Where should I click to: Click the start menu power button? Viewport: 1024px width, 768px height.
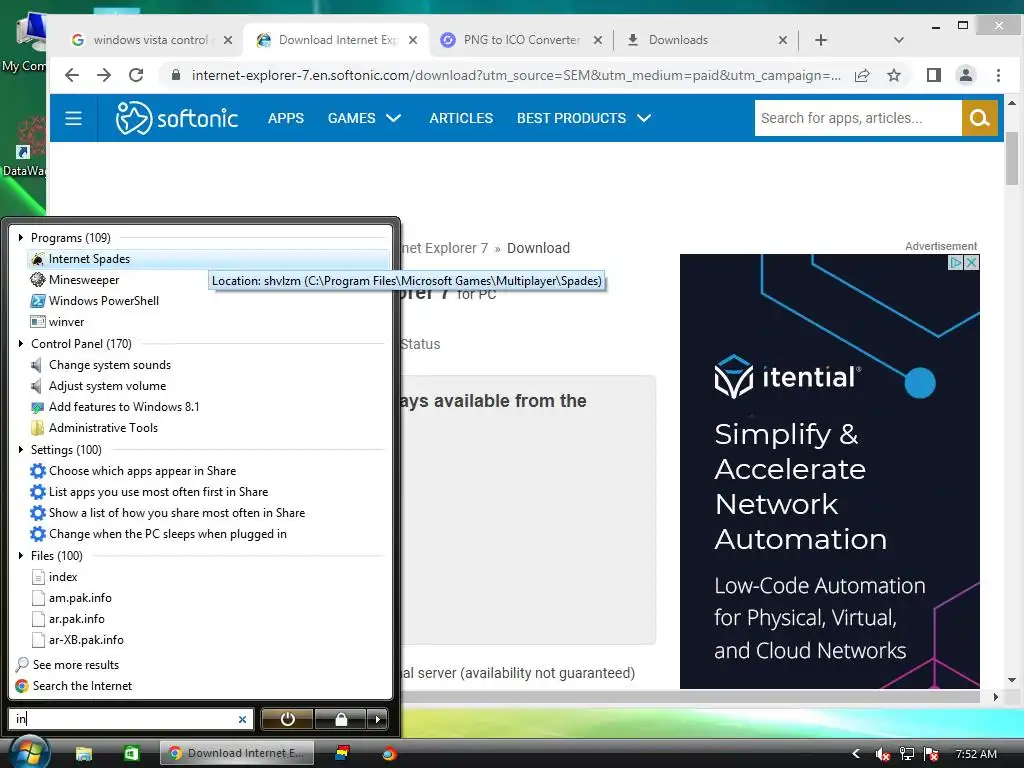click(x=287, y=719)
